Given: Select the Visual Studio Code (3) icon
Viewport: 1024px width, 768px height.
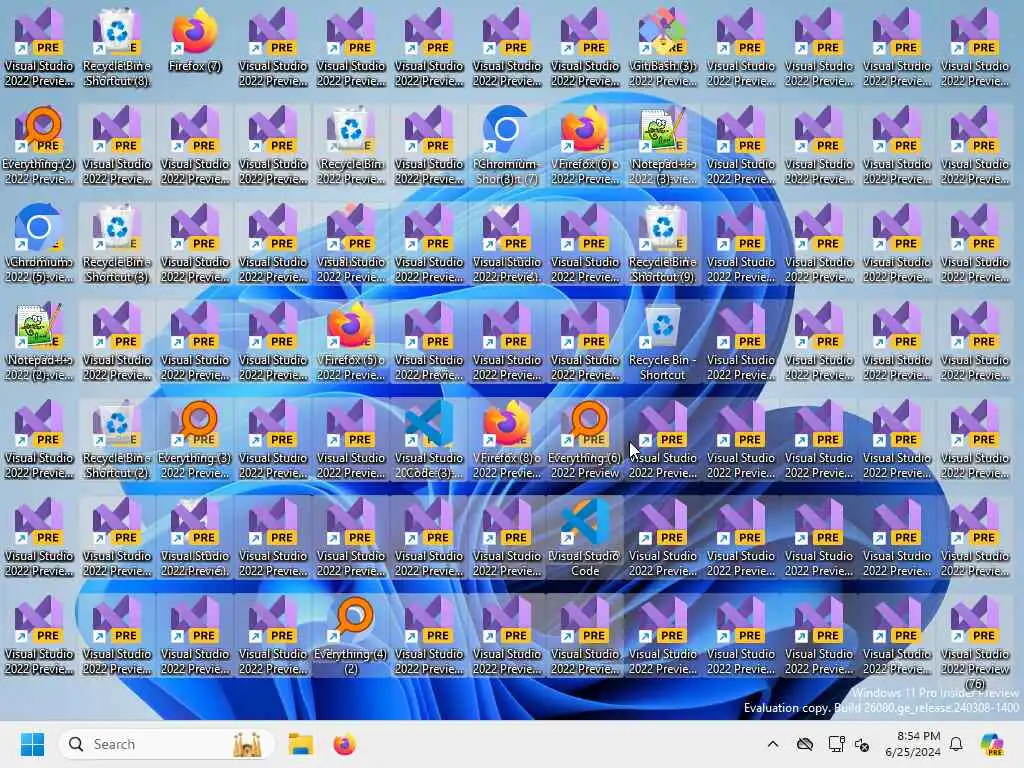Looking at the screenshot, I should coord(428,439).
